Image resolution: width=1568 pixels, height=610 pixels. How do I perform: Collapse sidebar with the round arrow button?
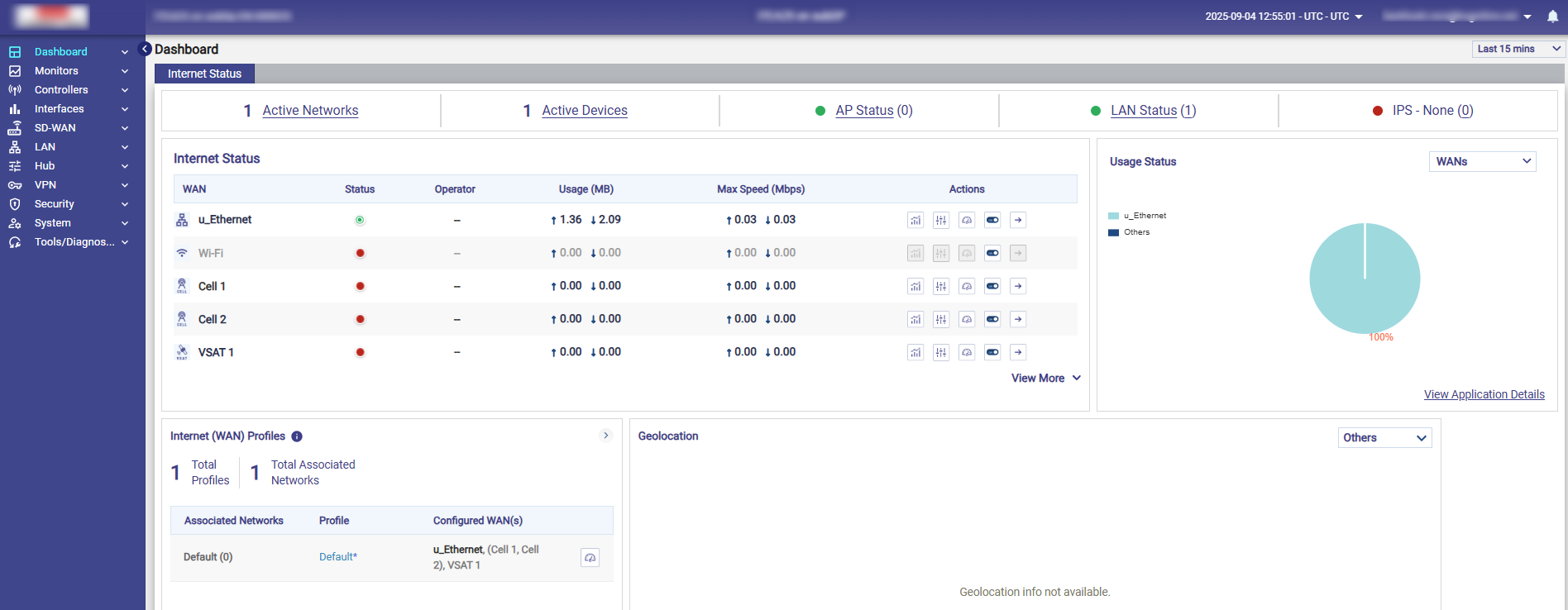click(x=145, y=49)
